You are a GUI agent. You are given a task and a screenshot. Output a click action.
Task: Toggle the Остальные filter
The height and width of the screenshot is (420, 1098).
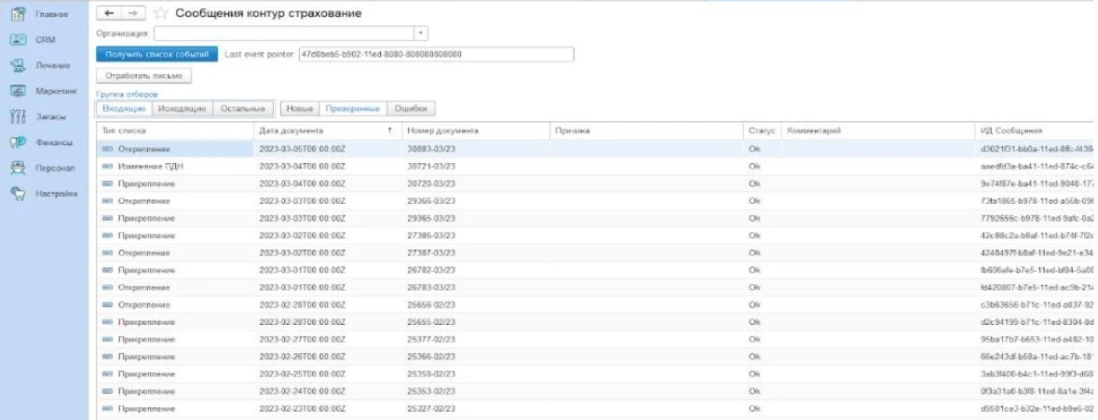pos(242,108)
